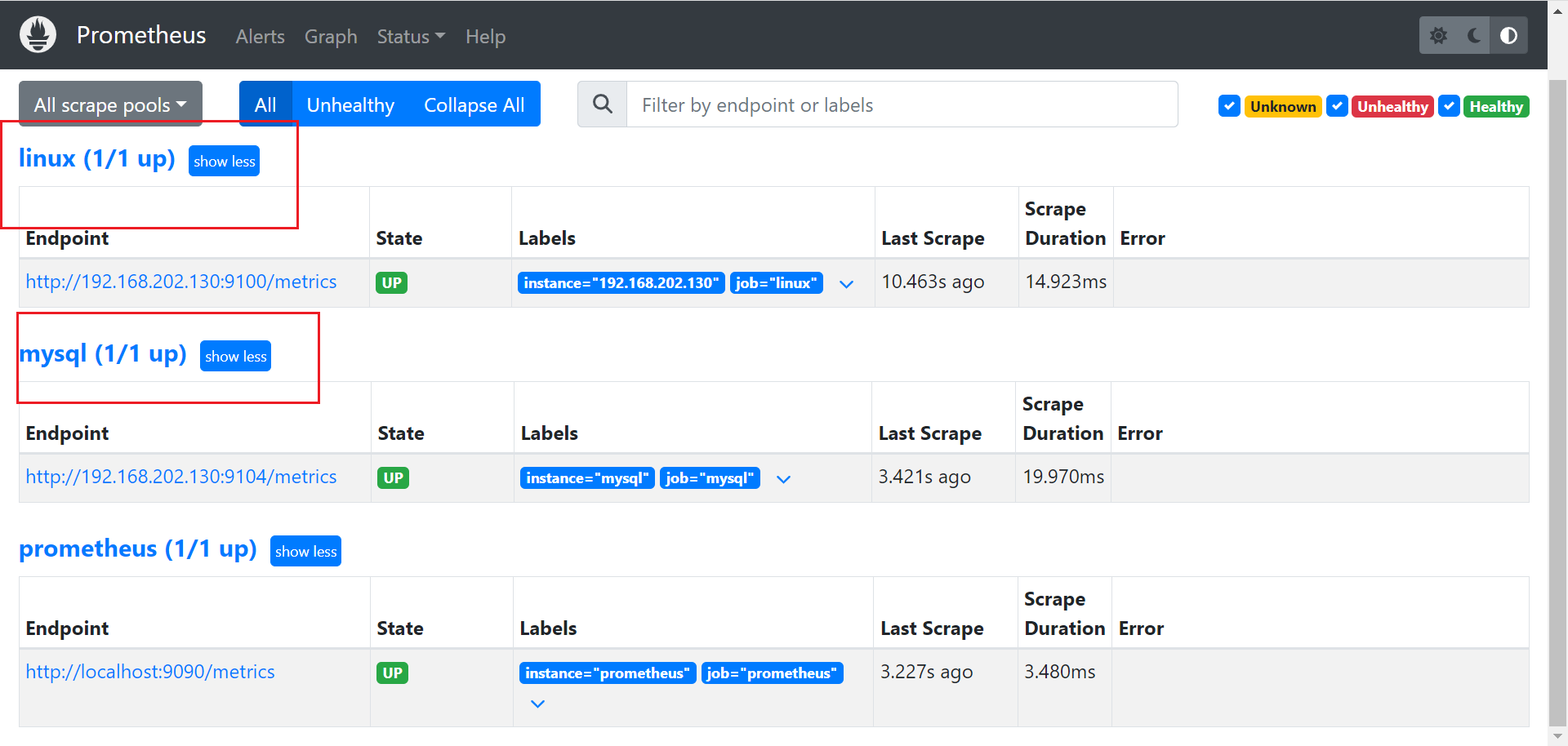This screenshot has width=1568, height=746.
Task: Click the Prometheus brand title
Action: coord(141,35)
